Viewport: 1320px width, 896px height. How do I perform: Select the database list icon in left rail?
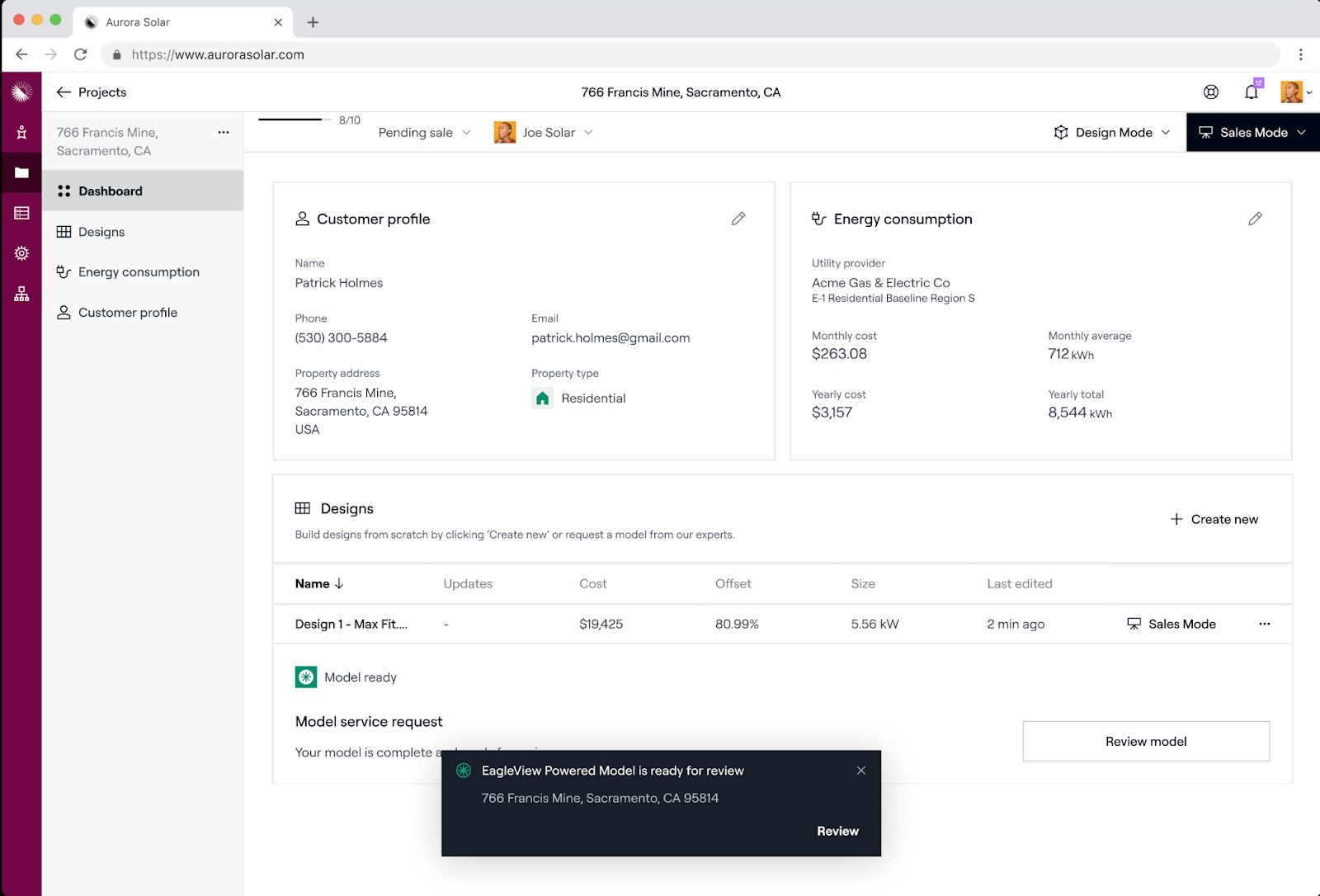coord(21,213)
